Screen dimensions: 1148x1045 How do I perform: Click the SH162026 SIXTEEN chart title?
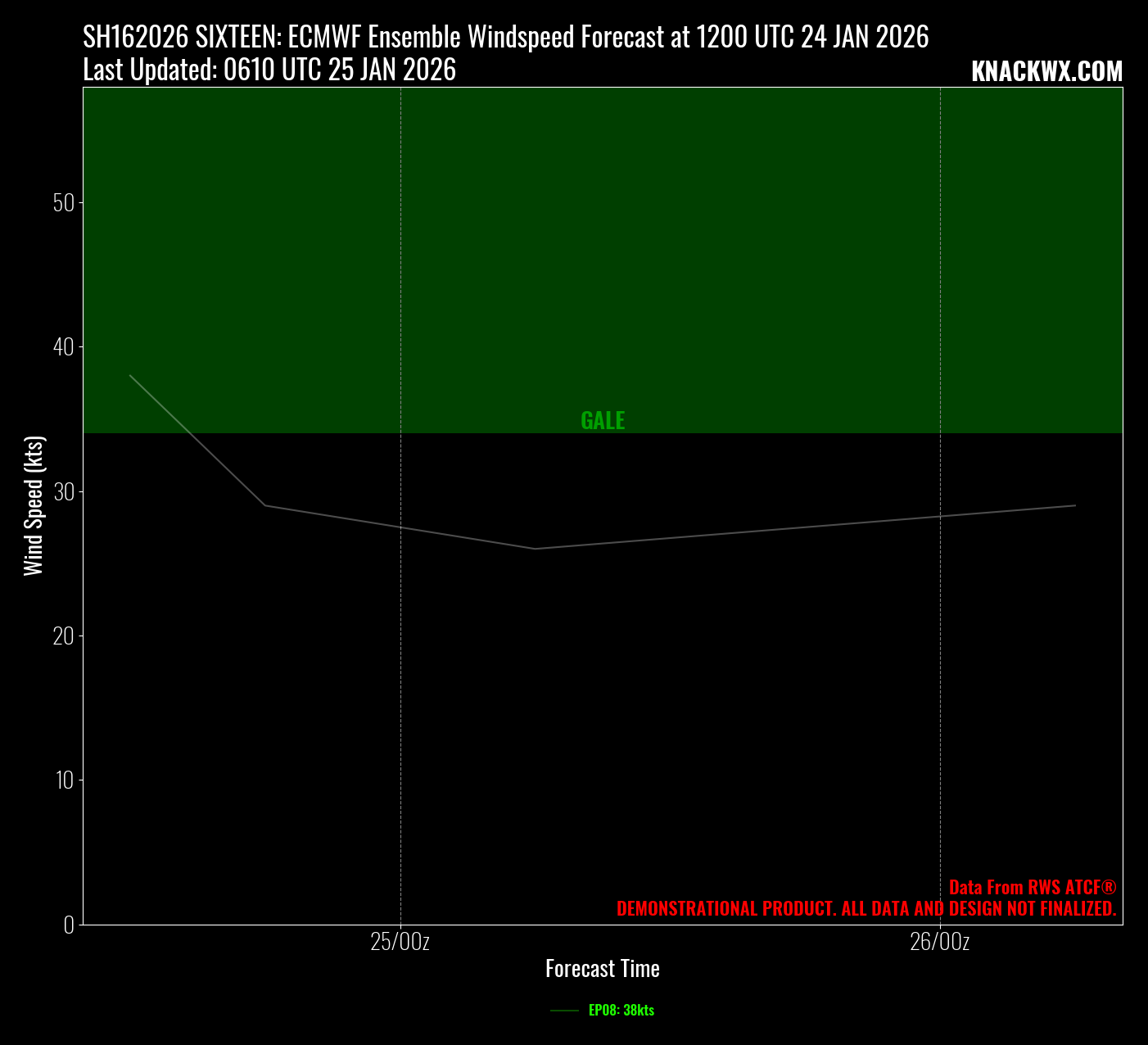point(505,37)
